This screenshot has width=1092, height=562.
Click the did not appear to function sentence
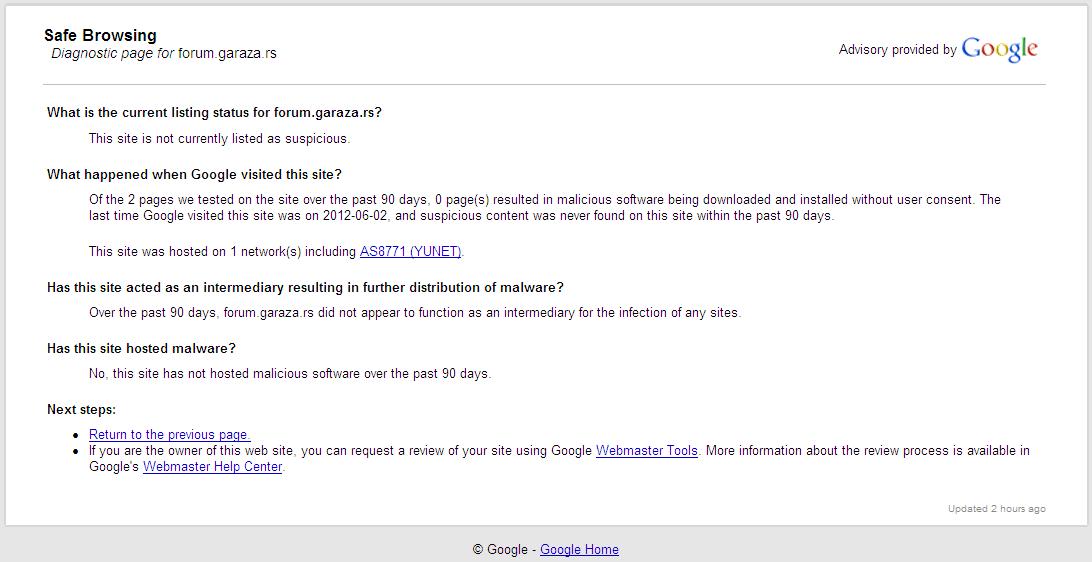tap(414, 312)
